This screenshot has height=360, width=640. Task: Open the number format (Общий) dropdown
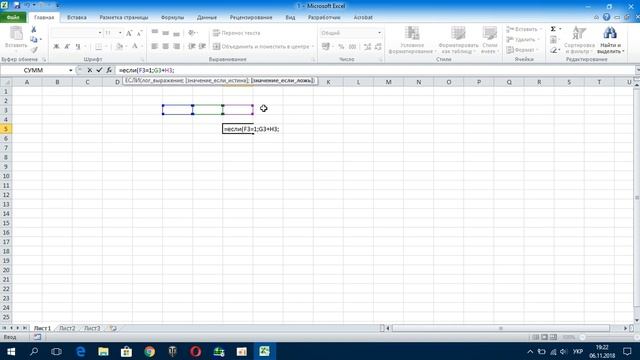379,33
